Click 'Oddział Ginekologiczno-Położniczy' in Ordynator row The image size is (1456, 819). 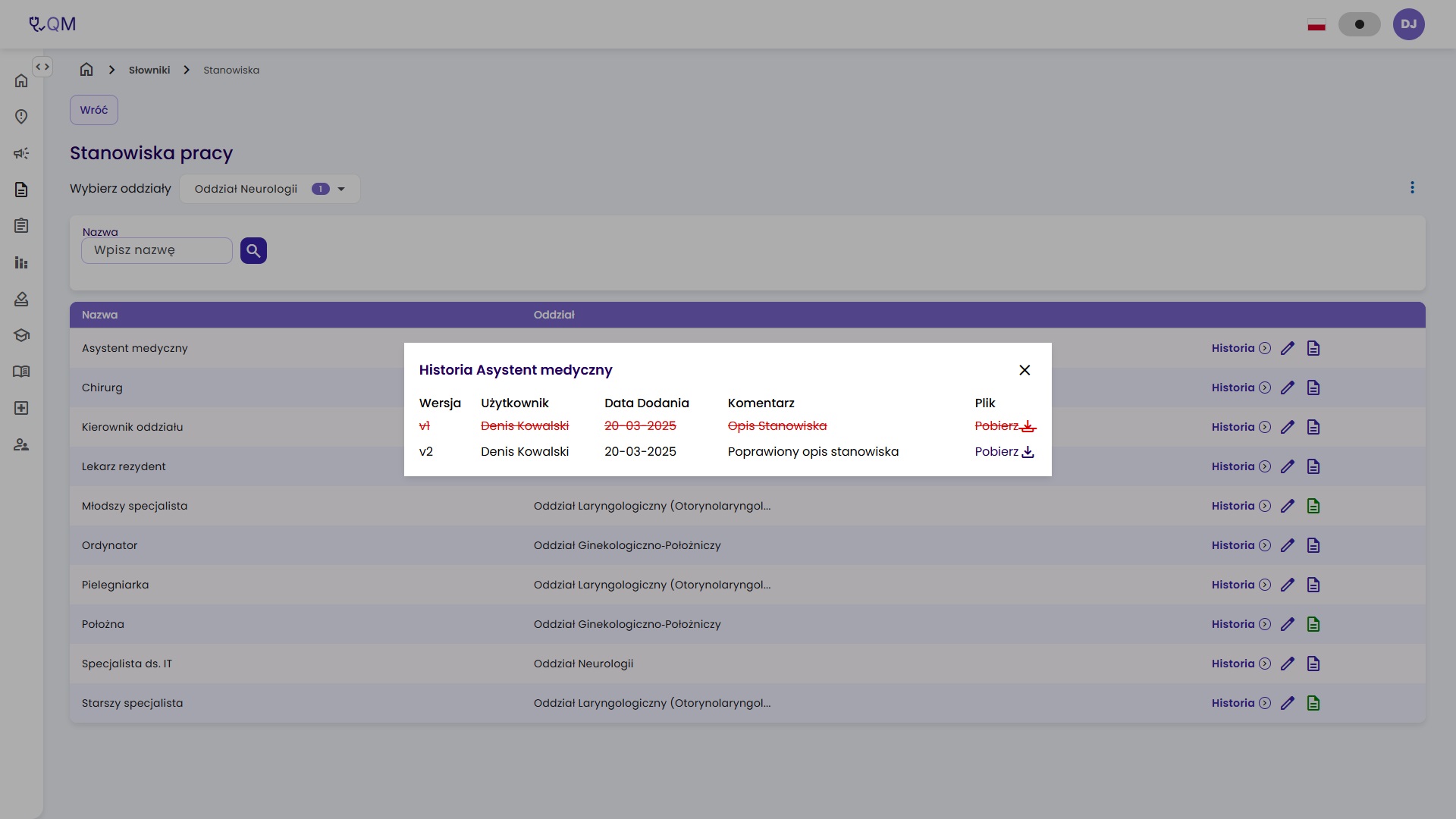627,545
